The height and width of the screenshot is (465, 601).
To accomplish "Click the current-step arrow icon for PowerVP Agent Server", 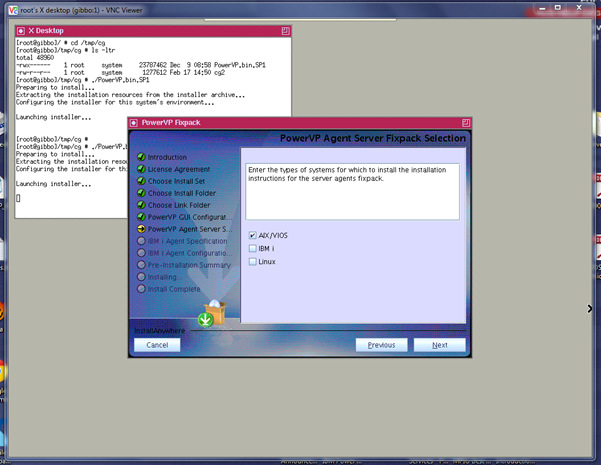I will coord(141,229).
